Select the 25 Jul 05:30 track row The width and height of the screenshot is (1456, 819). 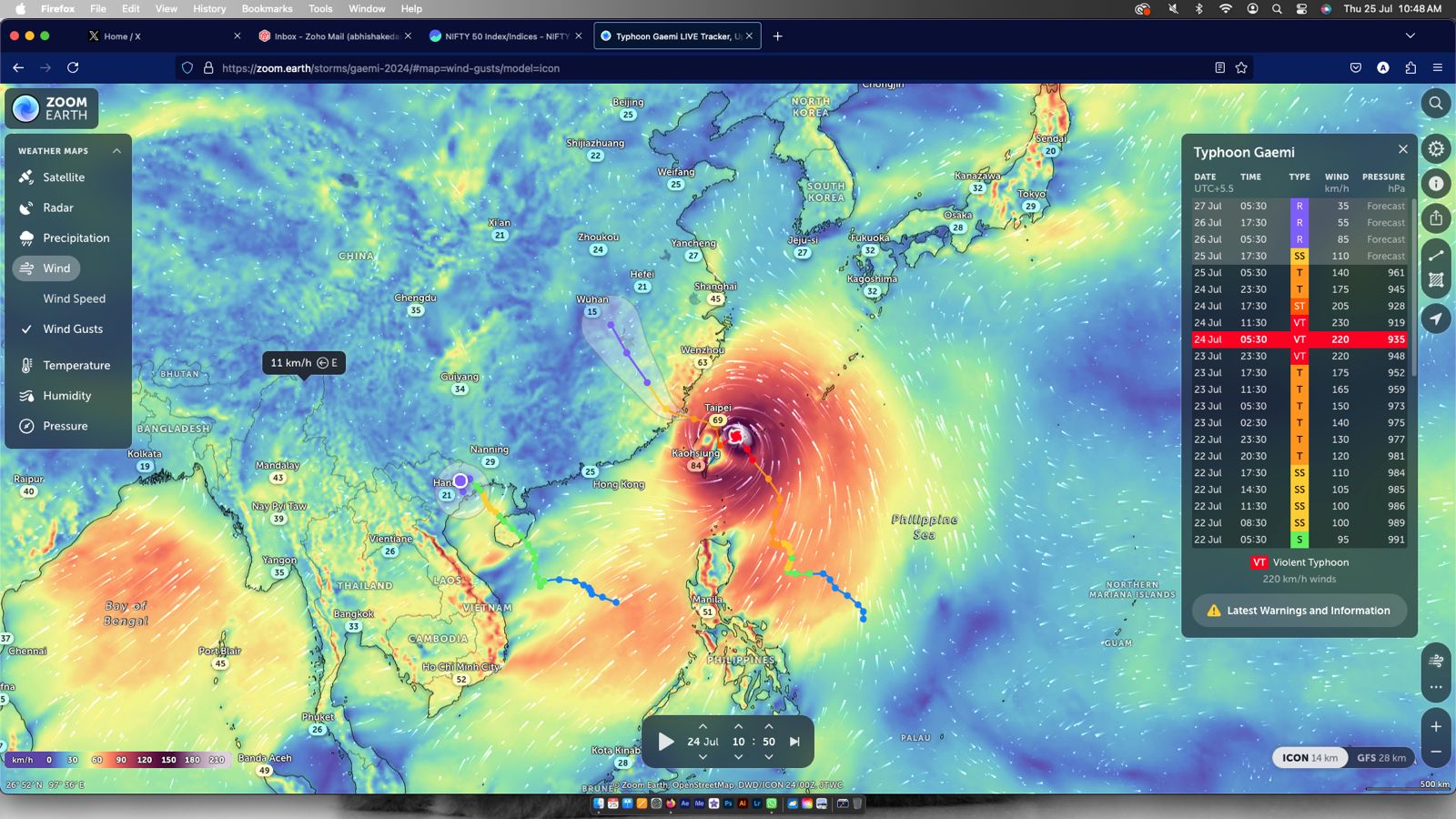(x=1299, y=273)
